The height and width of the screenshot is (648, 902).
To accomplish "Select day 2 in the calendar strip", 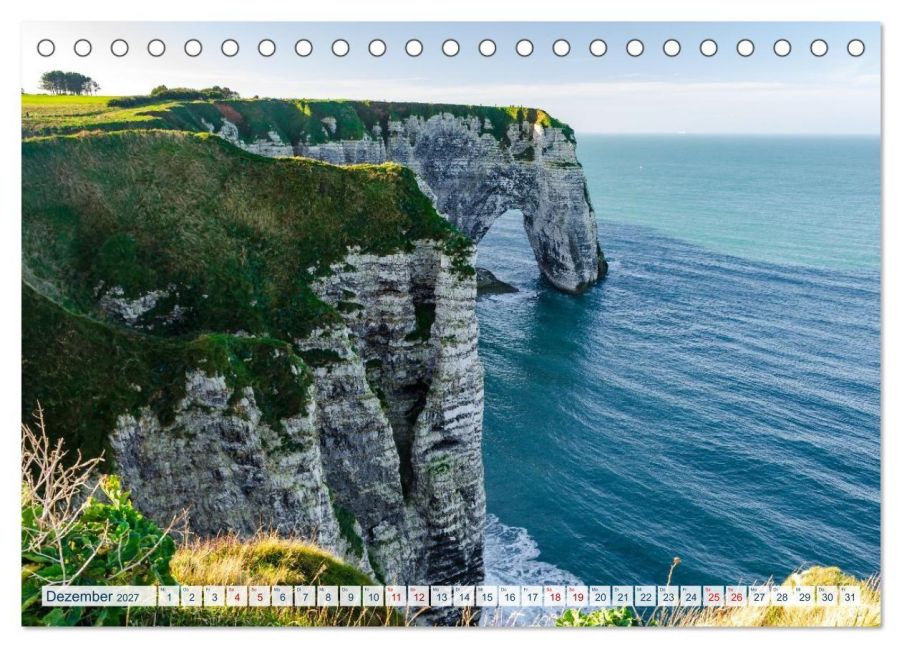I will click(x=192, y=597).
